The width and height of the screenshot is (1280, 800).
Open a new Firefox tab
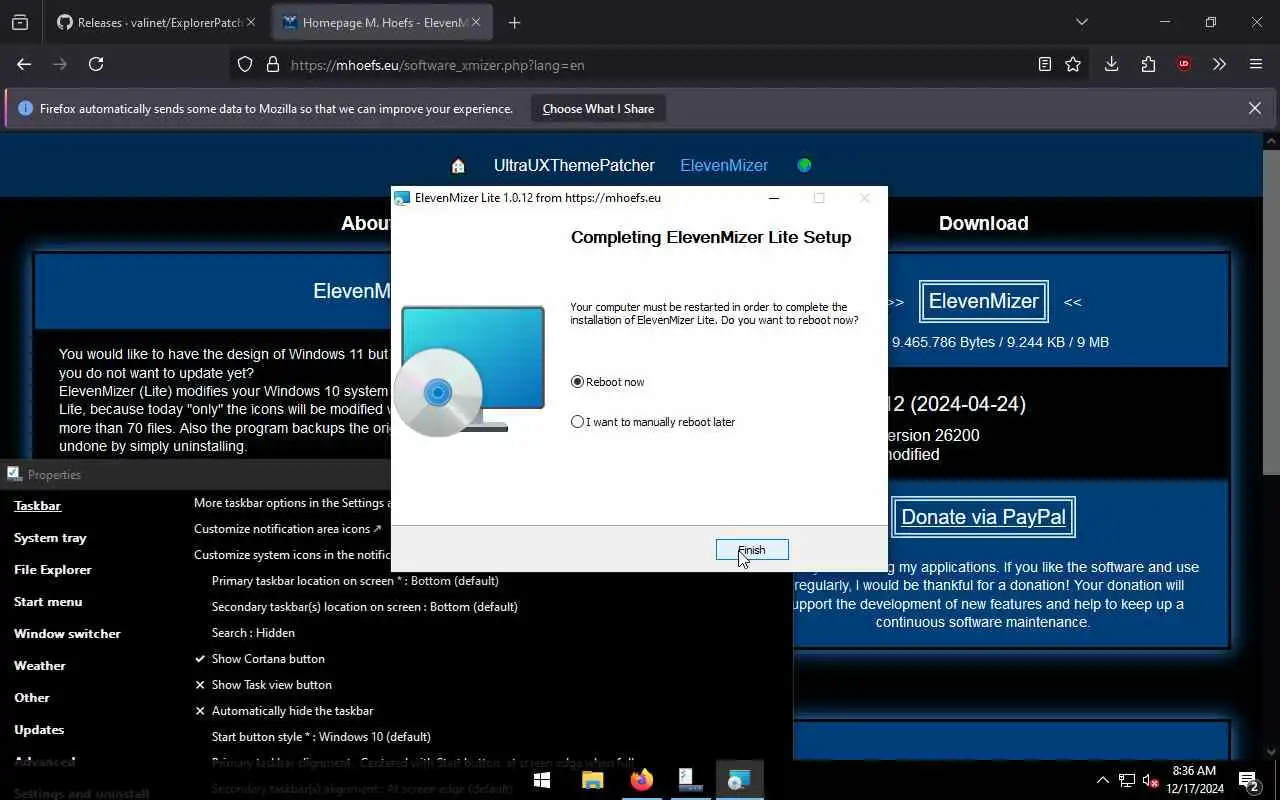(514, 22)
